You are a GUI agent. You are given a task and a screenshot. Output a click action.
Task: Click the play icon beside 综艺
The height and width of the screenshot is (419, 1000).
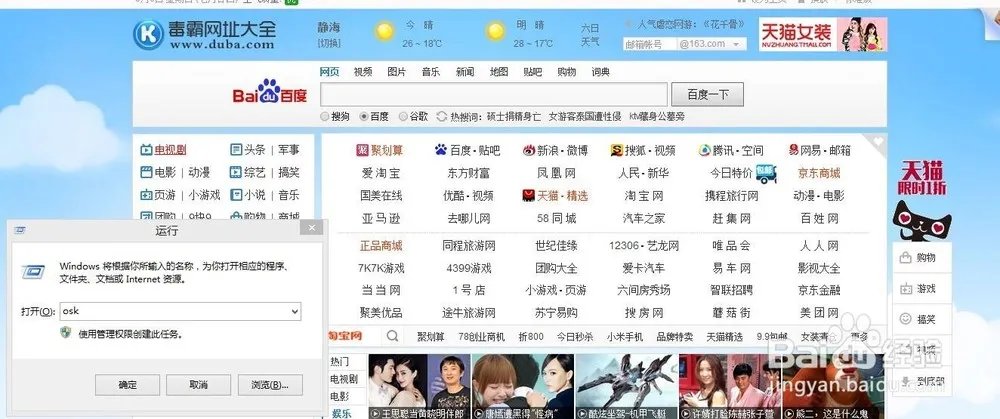click(x=236, y=172)
